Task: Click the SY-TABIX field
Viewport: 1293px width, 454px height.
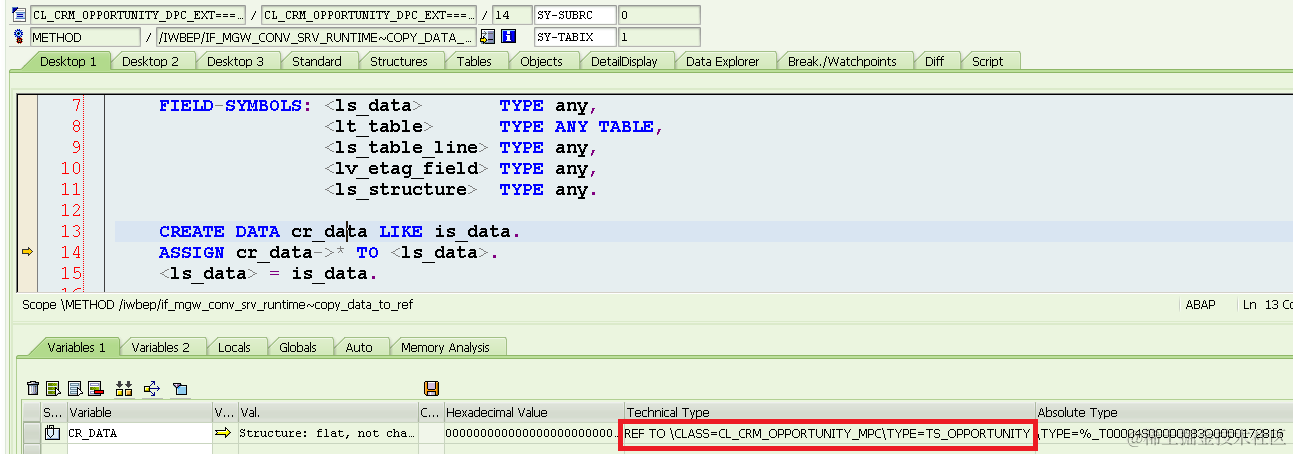Action: [x=574, y=37]
